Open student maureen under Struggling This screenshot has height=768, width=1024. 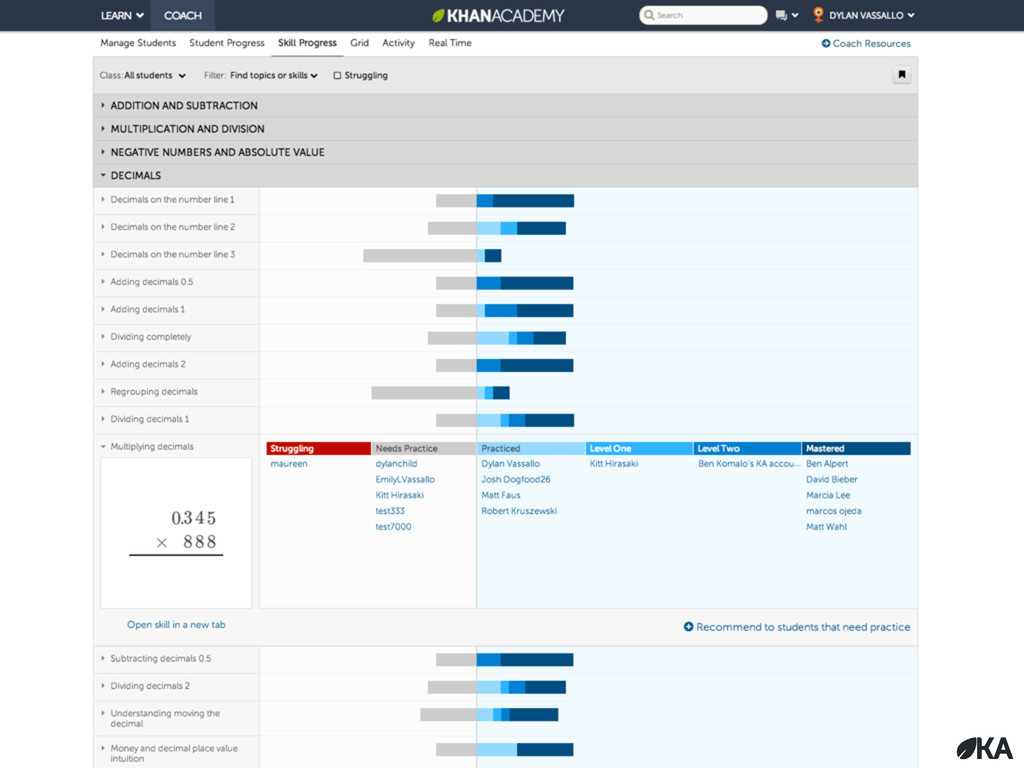pyautogui.click(x=289, y=464)
